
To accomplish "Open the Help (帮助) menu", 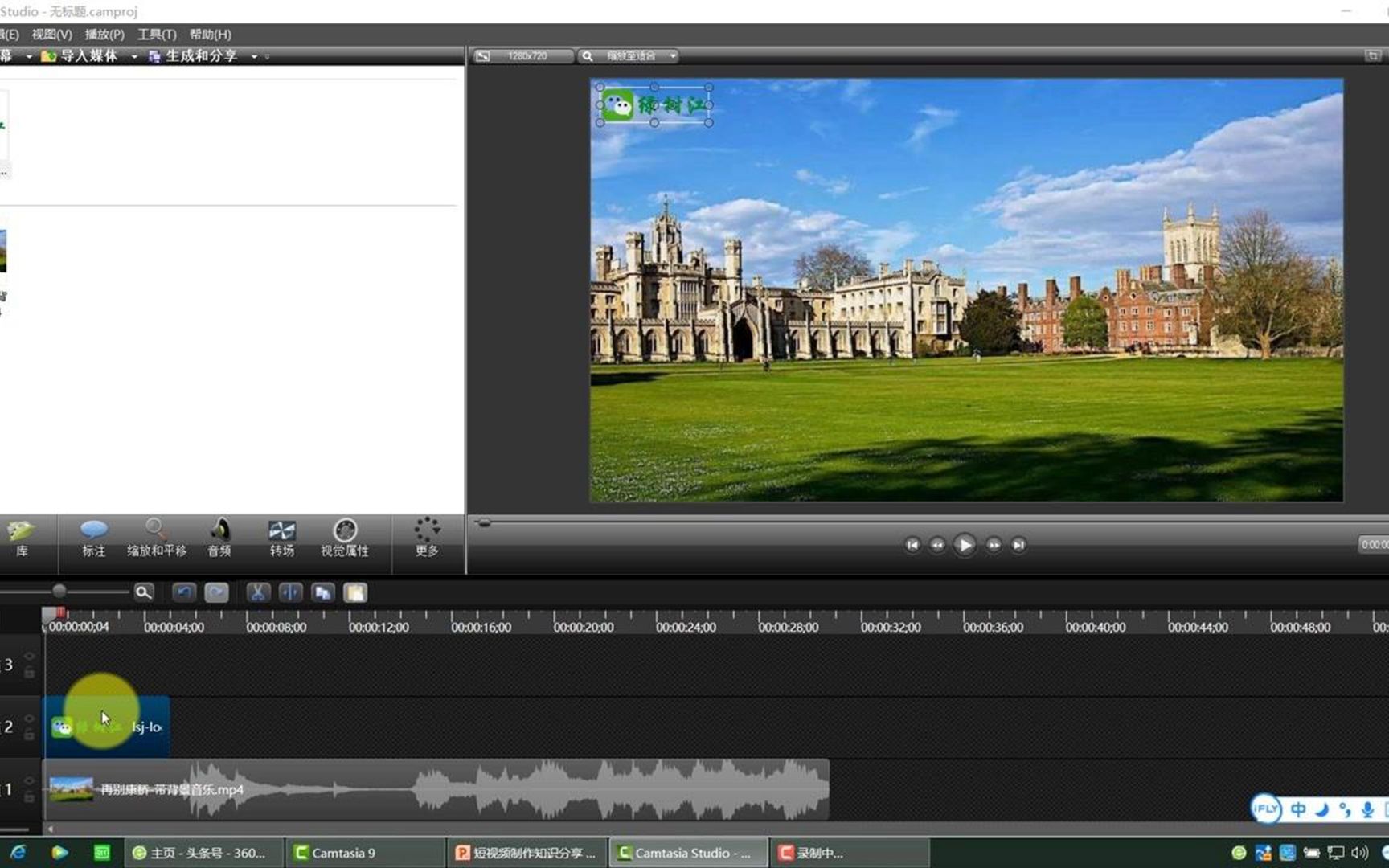I will [x=210, y=35].
